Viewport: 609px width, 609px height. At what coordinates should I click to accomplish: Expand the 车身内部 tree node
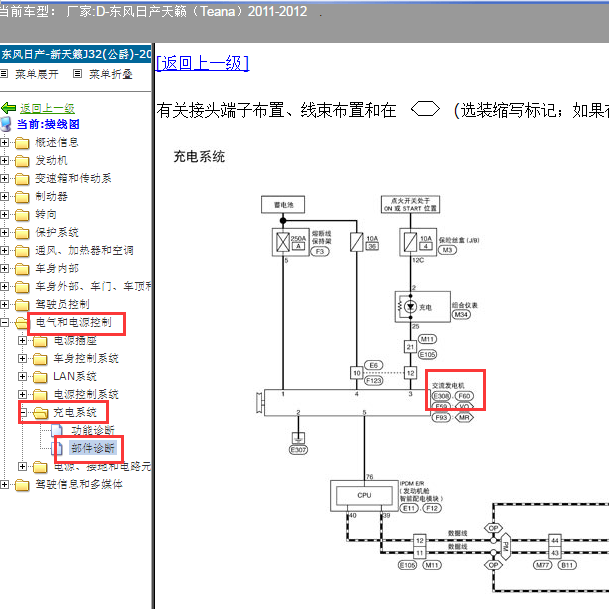(x=4, y=268)
